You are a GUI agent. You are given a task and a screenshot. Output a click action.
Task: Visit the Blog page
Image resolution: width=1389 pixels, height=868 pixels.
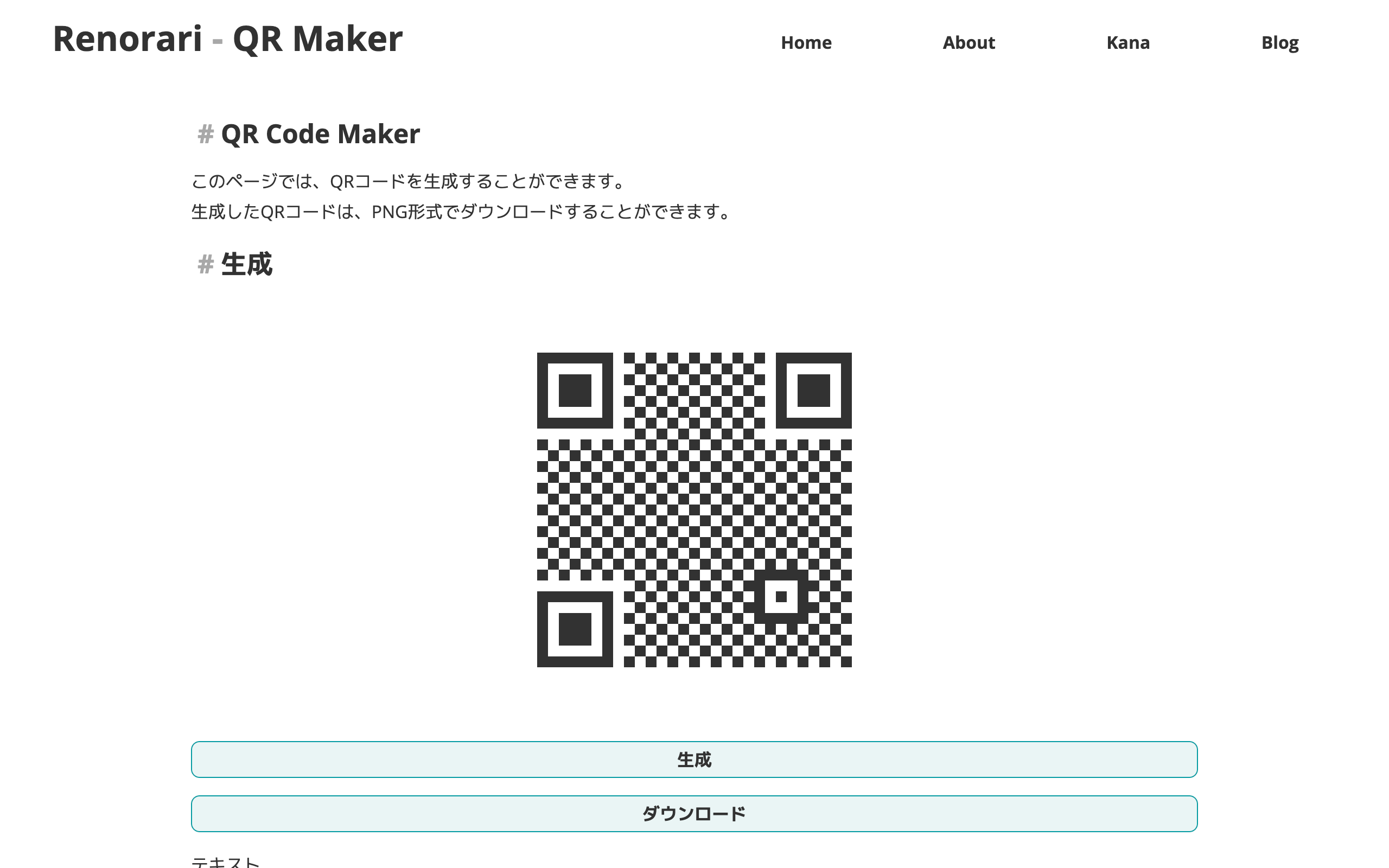click(1280, 42)
